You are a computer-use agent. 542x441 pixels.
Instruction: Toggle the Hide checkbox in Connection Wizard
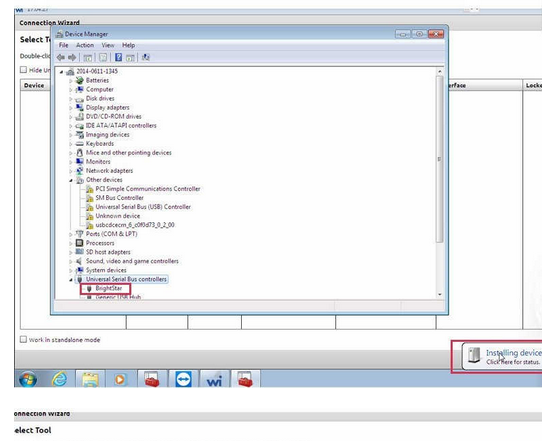click(x=23, y=70)
